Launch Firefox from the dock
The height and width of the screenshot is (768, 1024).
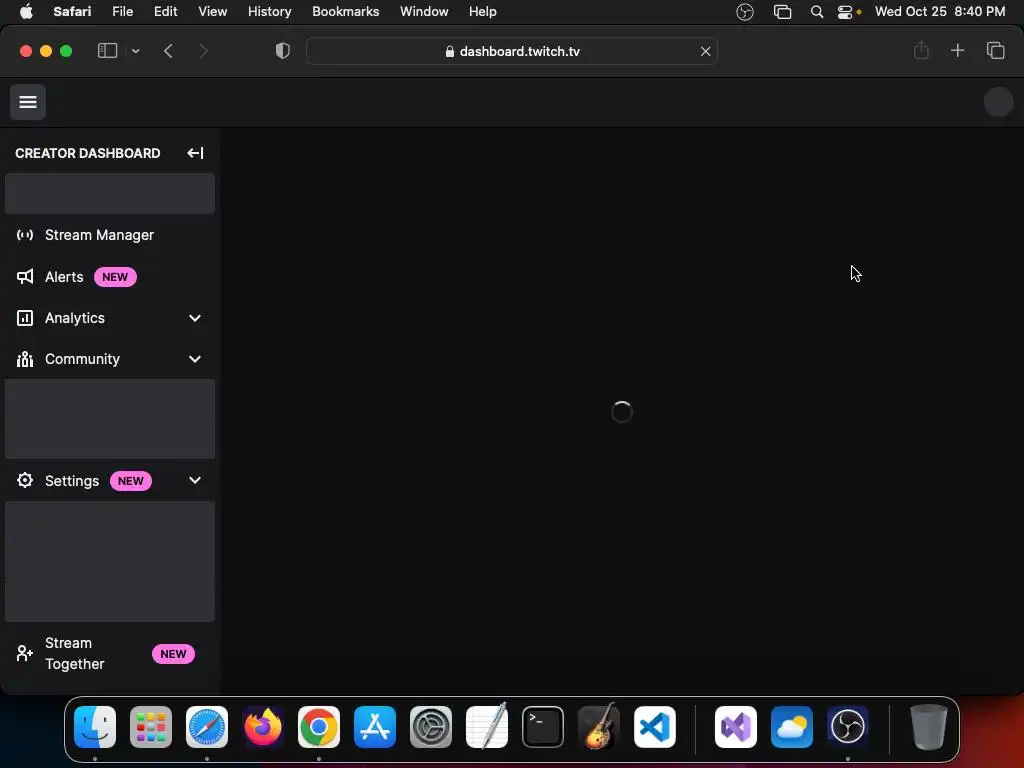tap(263, 726)
